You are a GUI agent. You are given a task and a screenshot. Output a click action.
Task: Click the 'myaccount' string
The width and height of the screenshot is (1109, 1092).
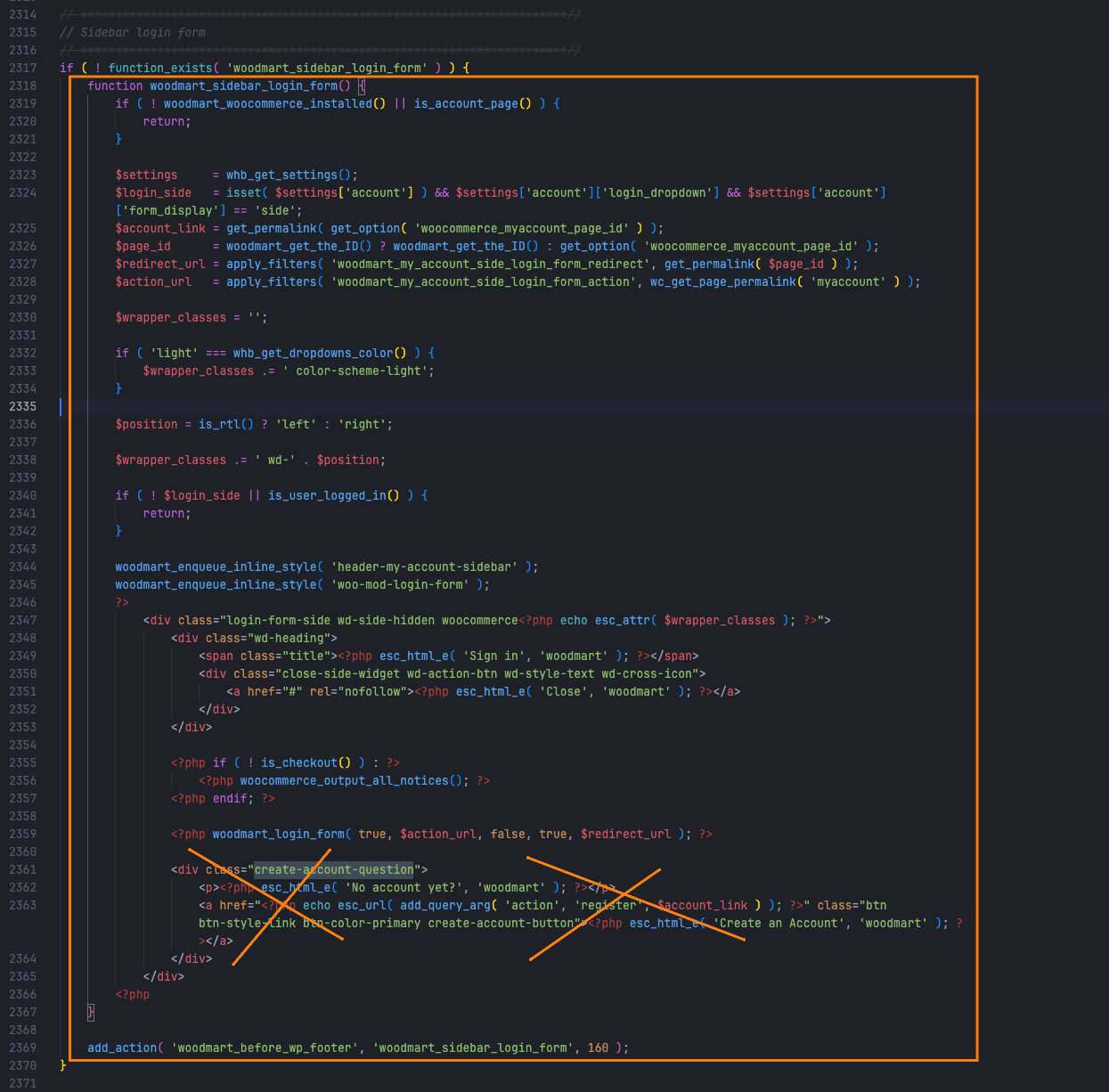point(848,281)
